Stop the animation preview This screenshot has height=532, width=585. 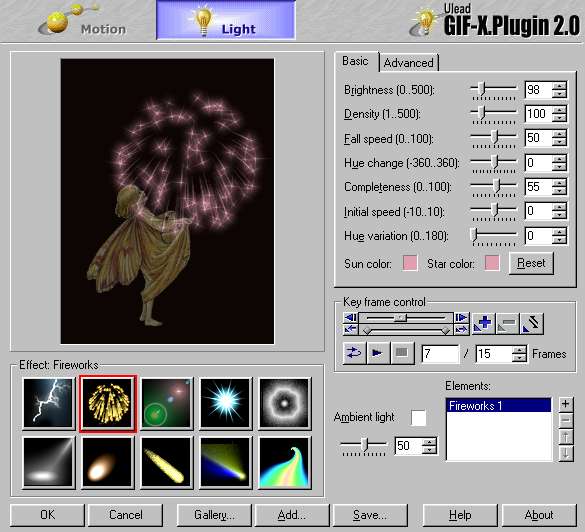[x=402, y=353]
